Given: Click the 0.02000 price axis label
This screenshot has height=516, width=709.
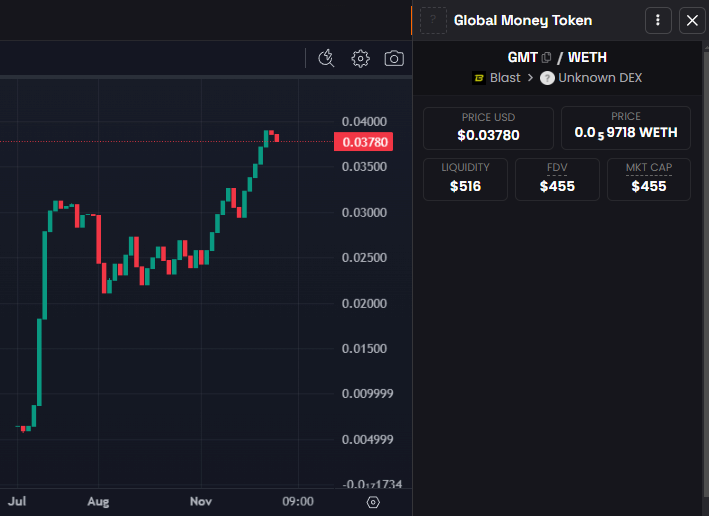Looking at the screenshot, I should 364,303.
